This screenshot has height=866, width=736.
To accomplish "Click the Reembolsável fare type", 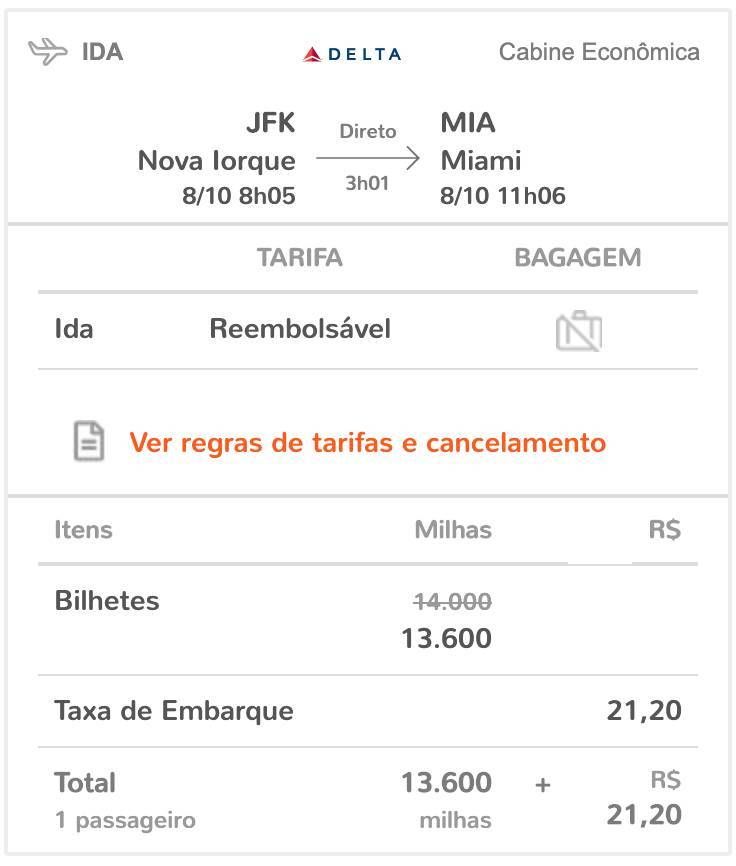I will (300, 329).
